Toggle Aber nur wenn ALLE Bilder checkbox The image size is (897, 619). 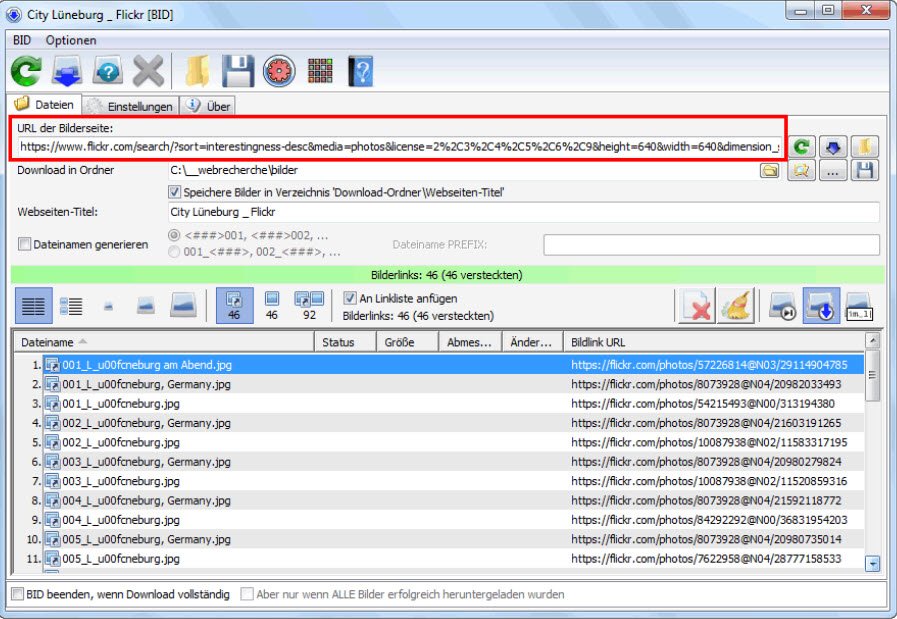(247, 594)
